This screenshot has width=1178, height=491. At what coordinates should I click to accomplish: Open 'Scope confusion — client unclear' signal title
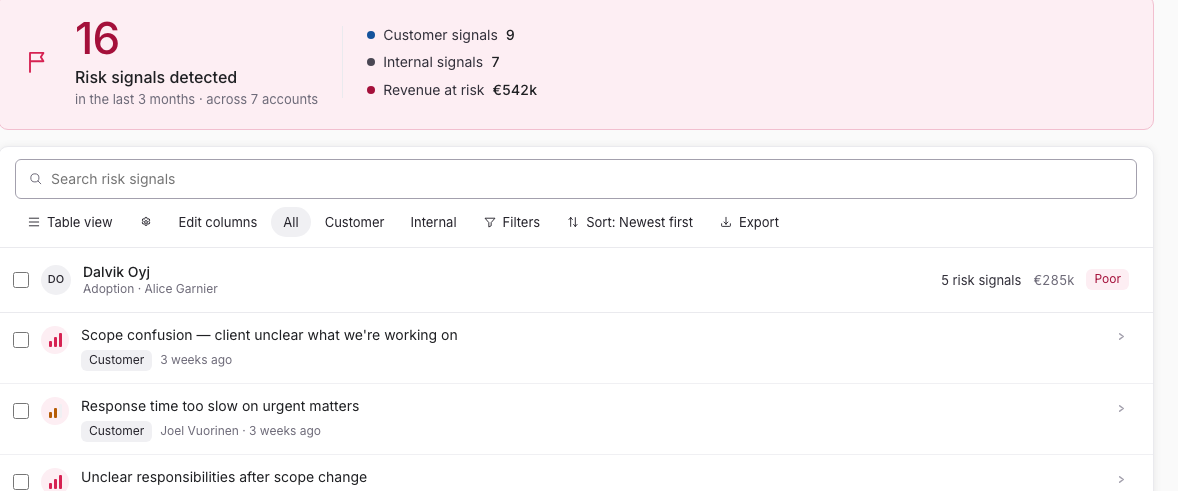click(269, 335)
